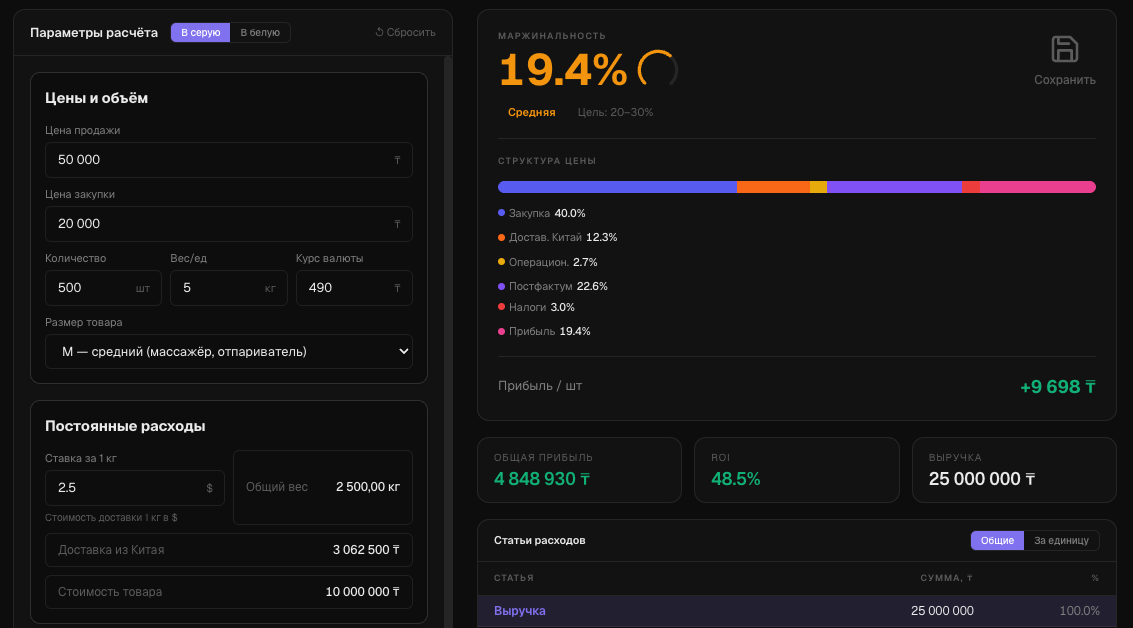Click the margin progress ring next to 19.4%
Viewport: 1133px width, 628px height.
point(658,70)
